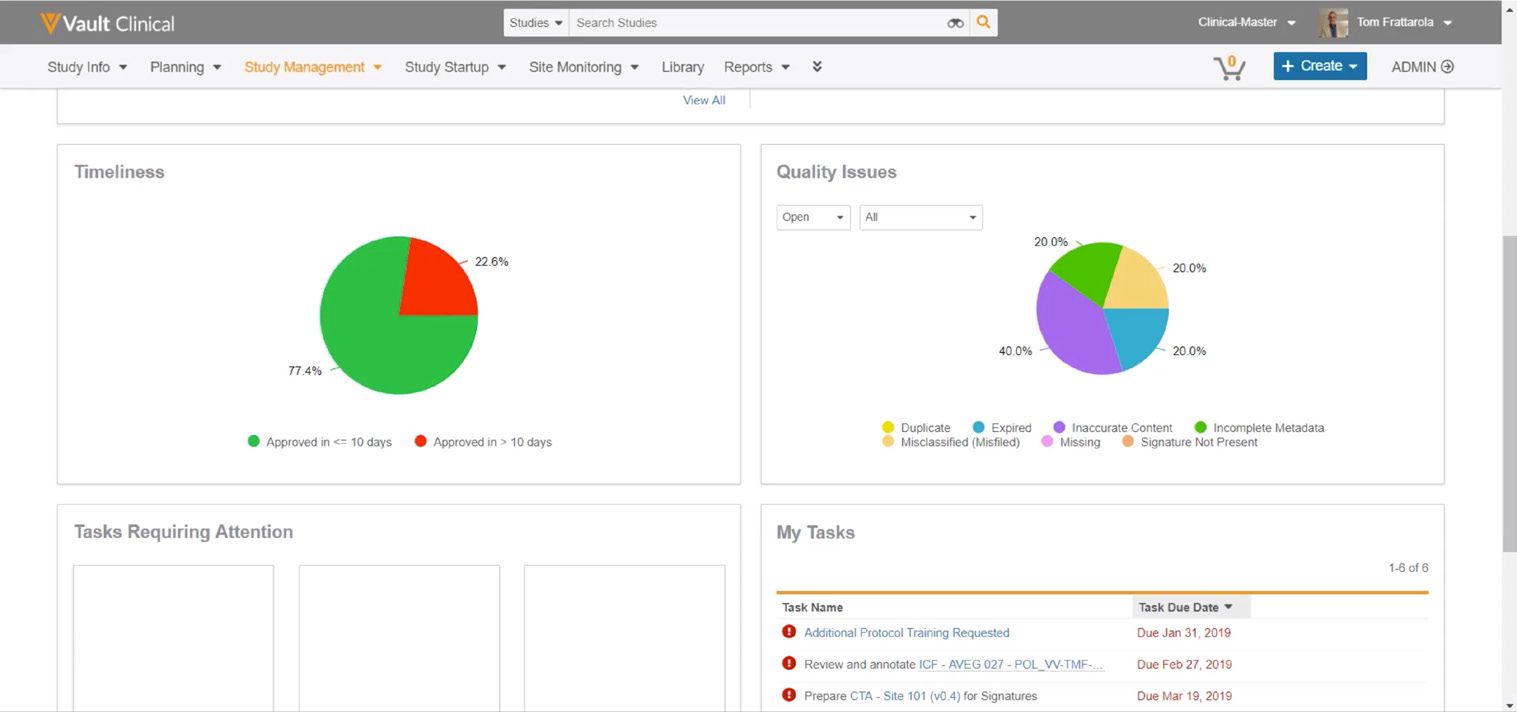Image resolution: width=1517 pixels, height=712 pixels.
Task: Open the Open status filter dropdown
Action: (813, 217)
